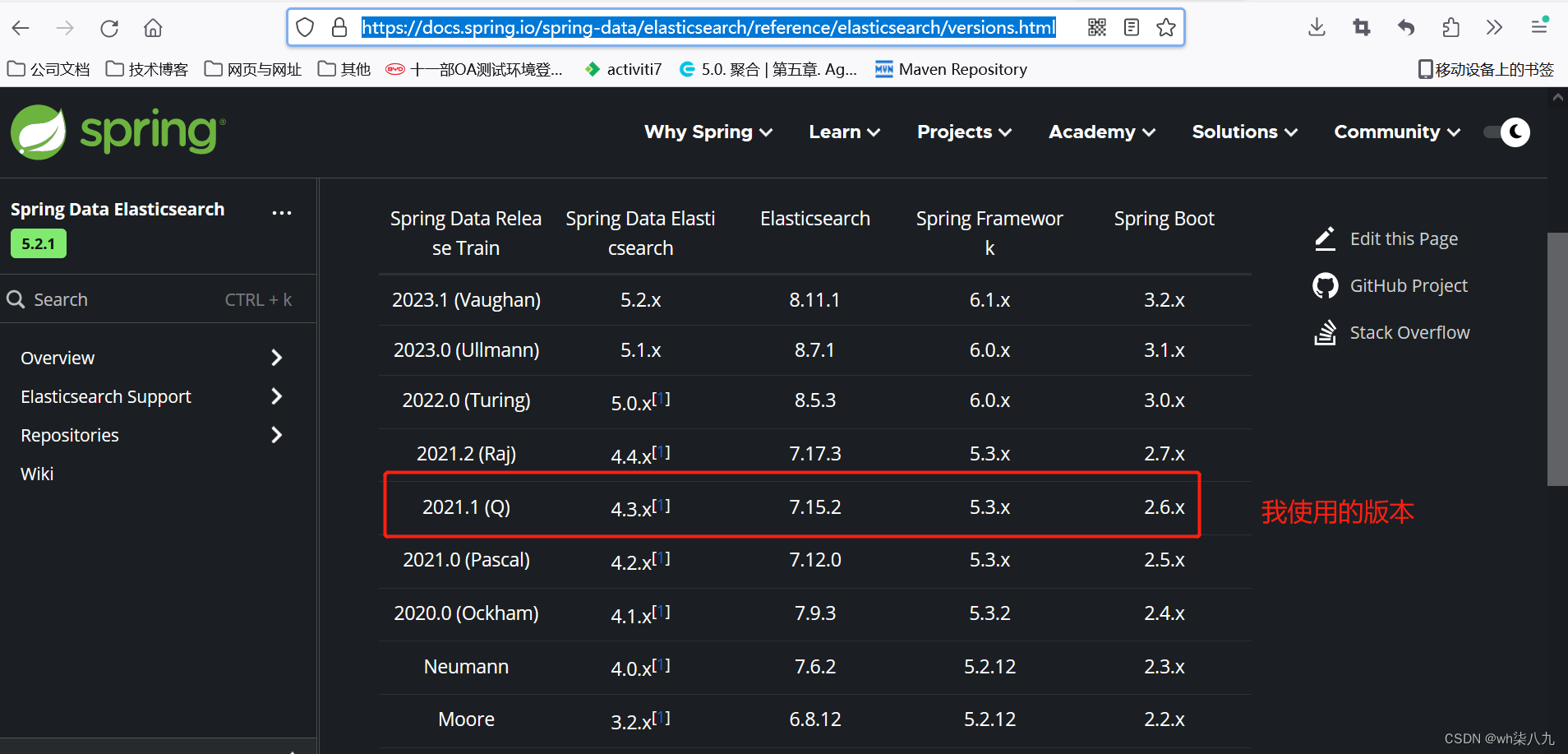This screenshot has height=754, width=1568.
Task: Open the browser home page icon
Action: tap(153, 28)
